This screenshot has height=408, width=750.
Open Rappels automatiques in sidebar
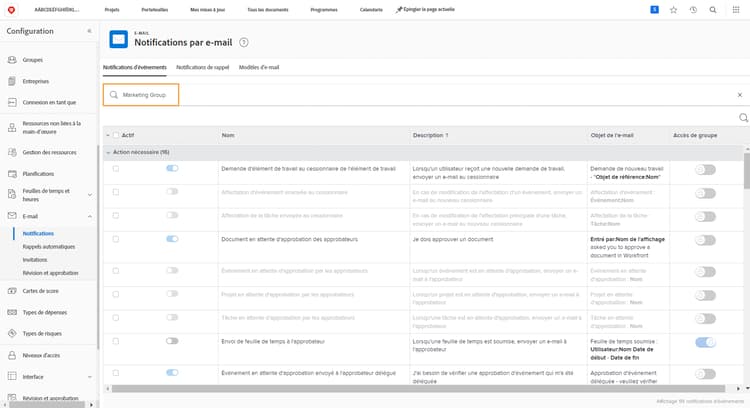tap(49, 247)
